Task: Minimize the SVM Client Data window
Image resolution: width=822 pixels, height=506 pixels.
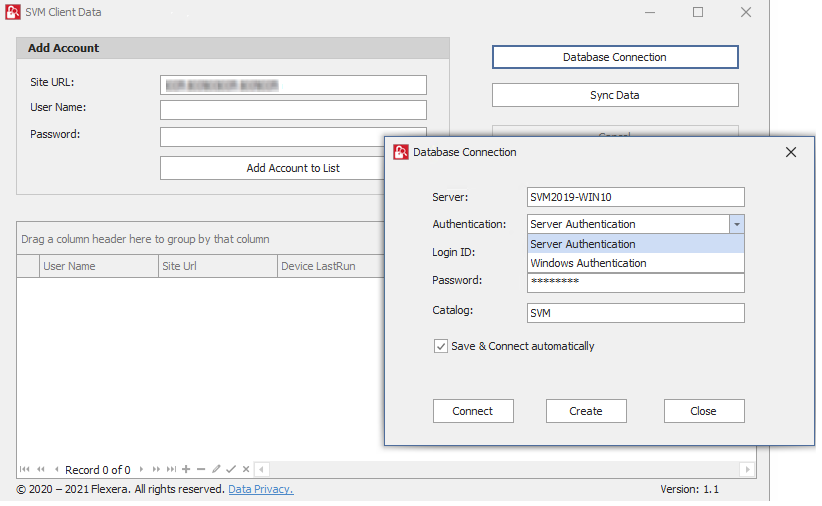Action: click(x=650, y=12)
